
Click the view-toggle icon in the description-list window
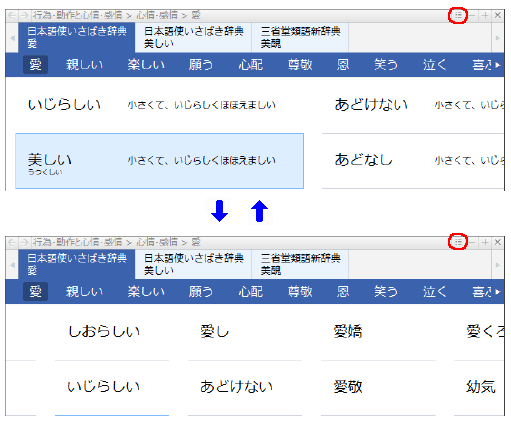tap(458, 15)
